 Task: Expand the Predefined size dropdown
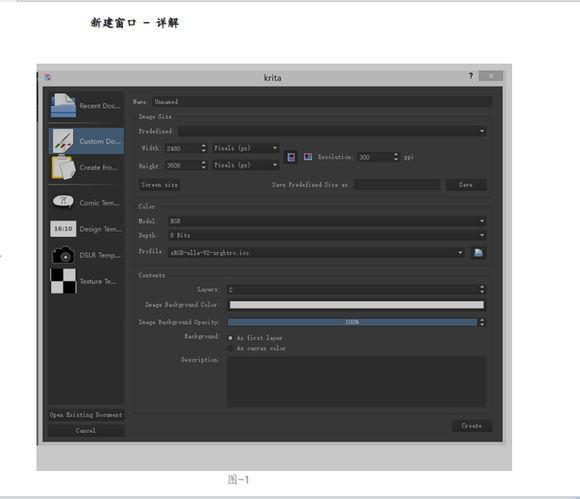point(332,131)
